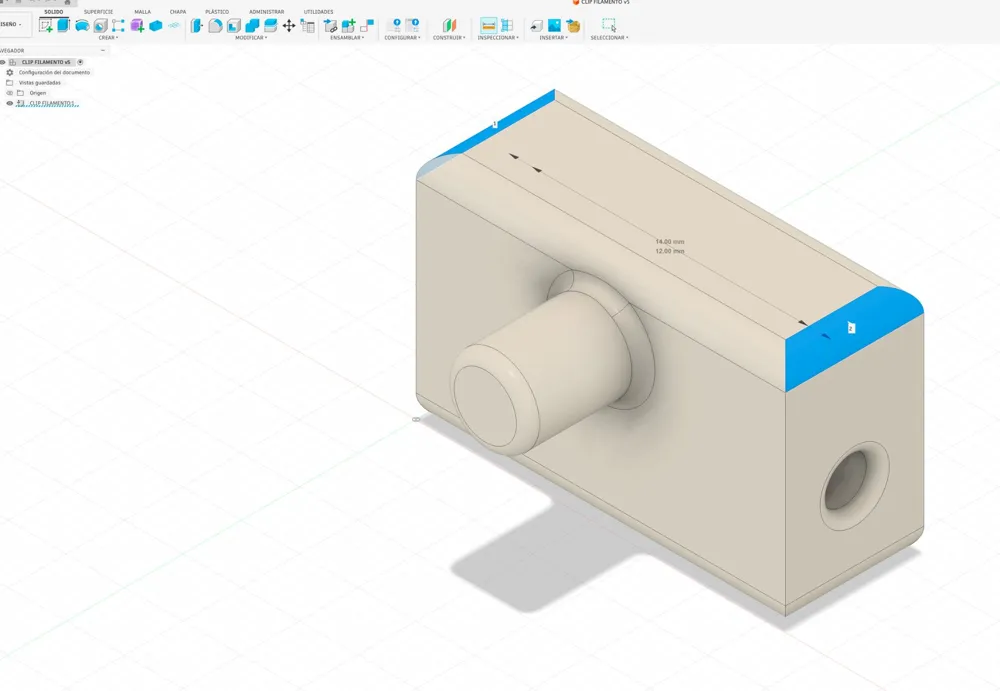Select the Press Pull modify tool
Viewport: 1000px width, 691px height.
coord(196,26)
